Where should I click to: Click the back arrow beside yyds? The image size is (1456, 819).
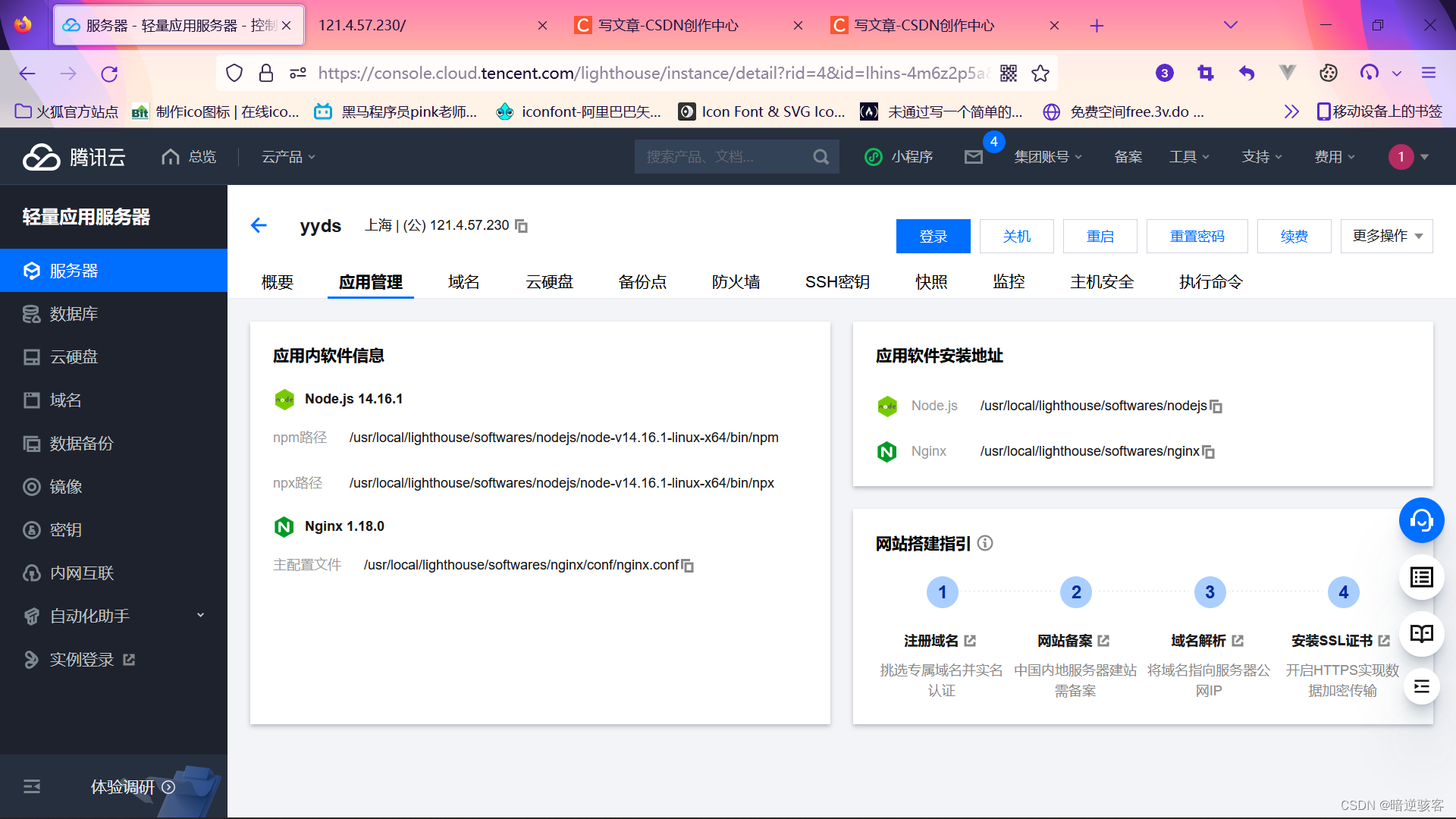259,225
